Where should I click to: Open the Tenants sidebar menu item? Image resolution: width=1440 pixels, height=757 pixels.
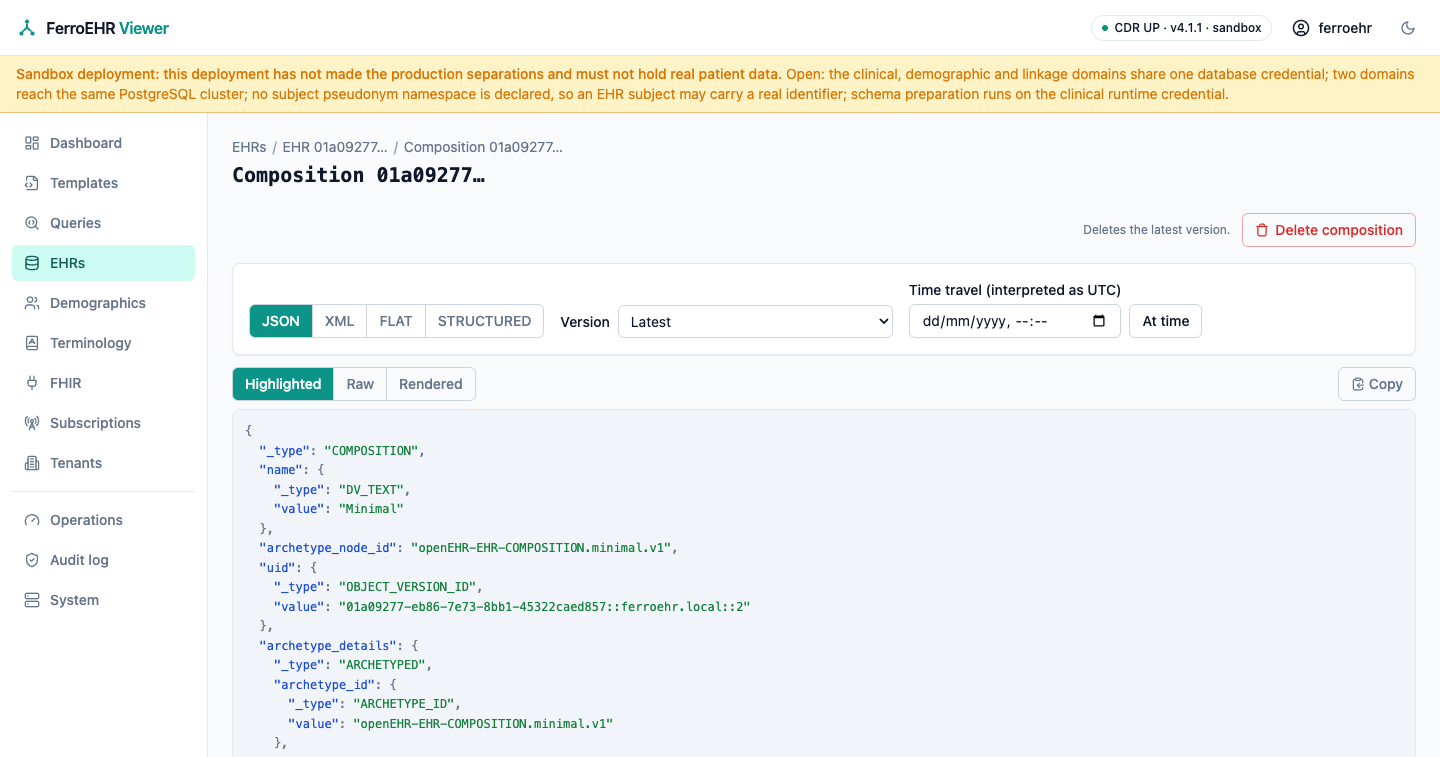click(103, 463)
